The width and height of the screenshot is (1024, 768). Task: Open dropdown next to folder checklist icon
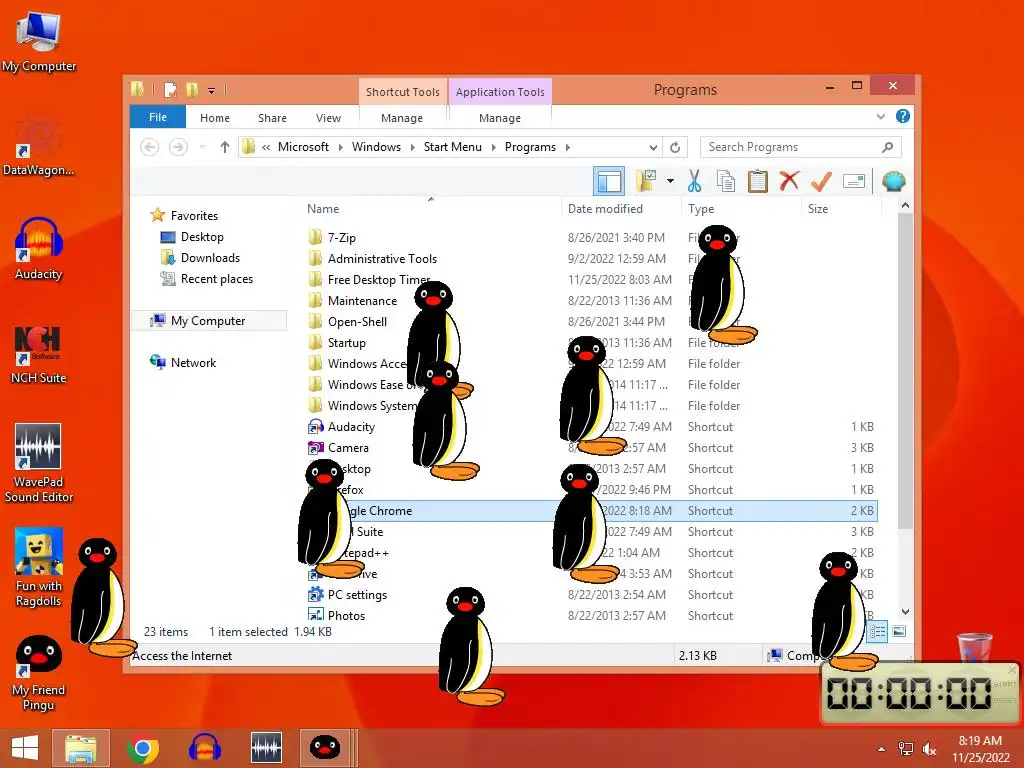coord(670,181)
